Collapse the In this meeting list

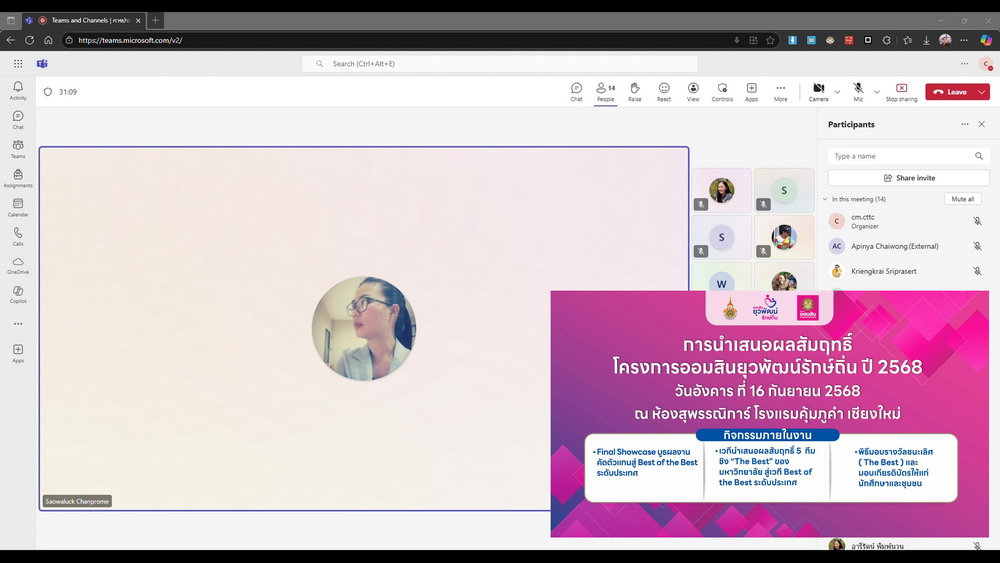click(x=825, y=199)
